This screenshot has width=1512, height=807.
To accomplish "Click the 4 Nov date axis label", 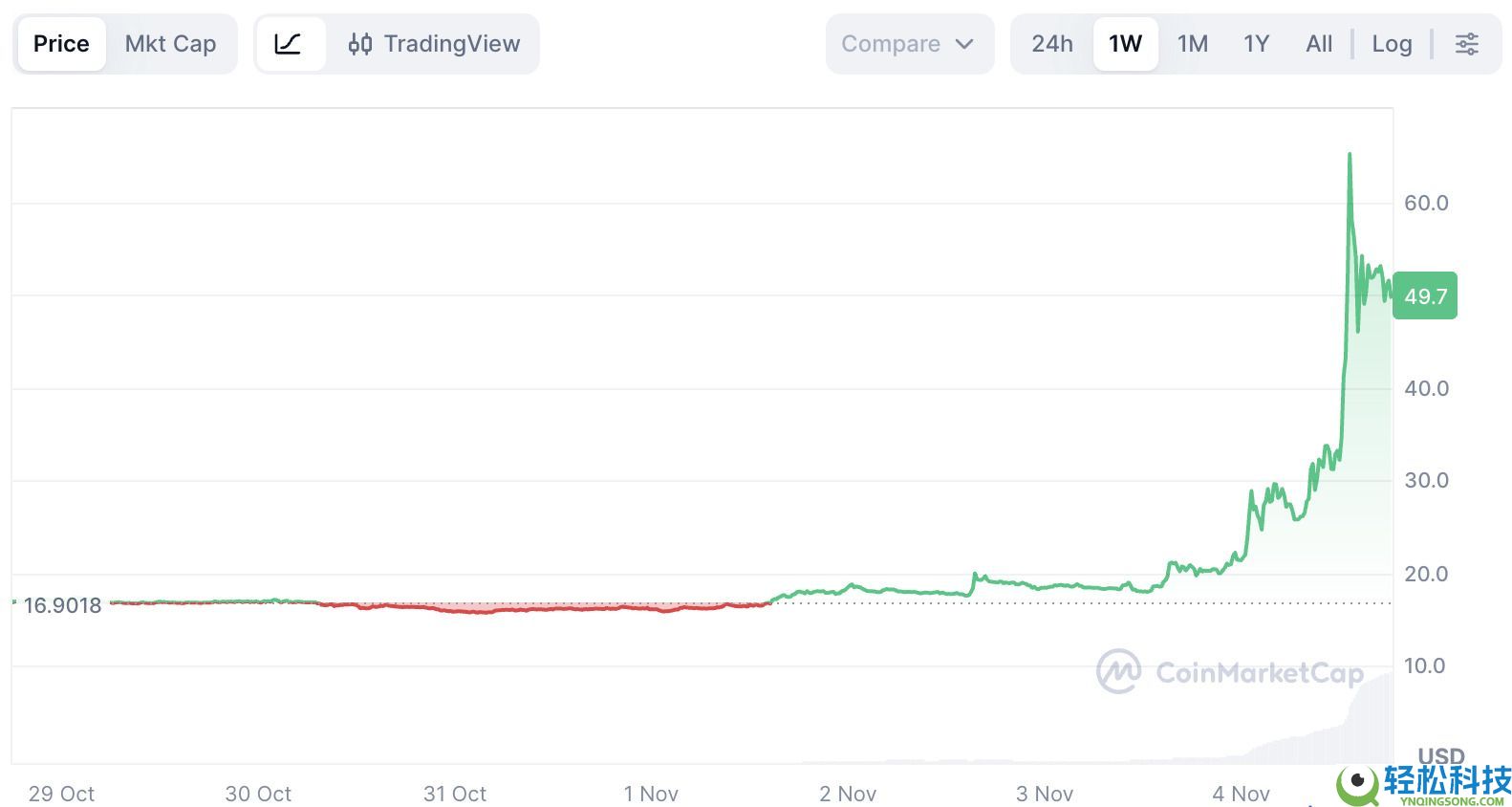I will click(x=1242, y=794).
